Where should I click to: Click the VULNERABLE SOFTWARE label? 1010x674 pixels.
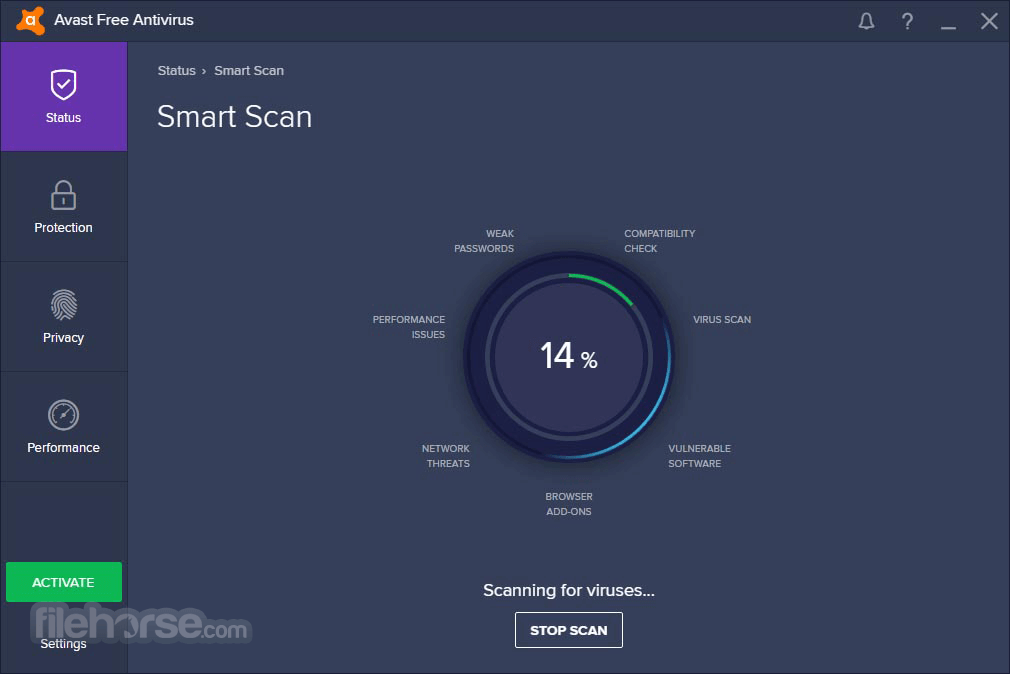pyautogui.click(x=700, y=456)
